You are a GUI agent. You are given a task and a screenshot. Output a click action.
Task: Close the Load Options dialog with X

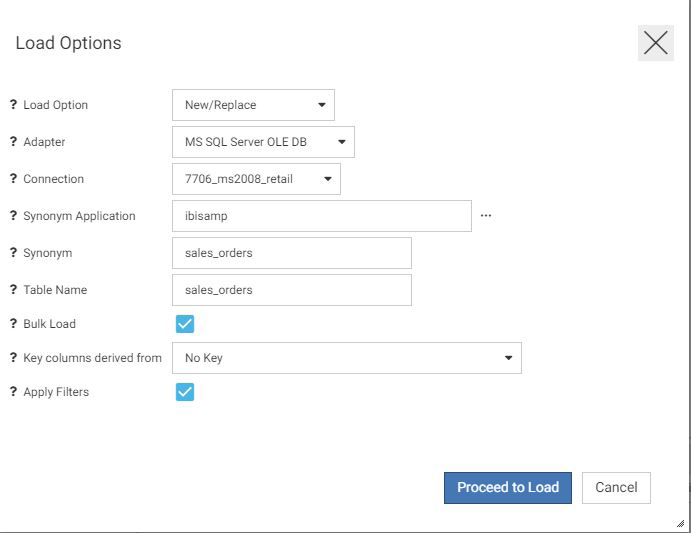click(x=655, y=43)
